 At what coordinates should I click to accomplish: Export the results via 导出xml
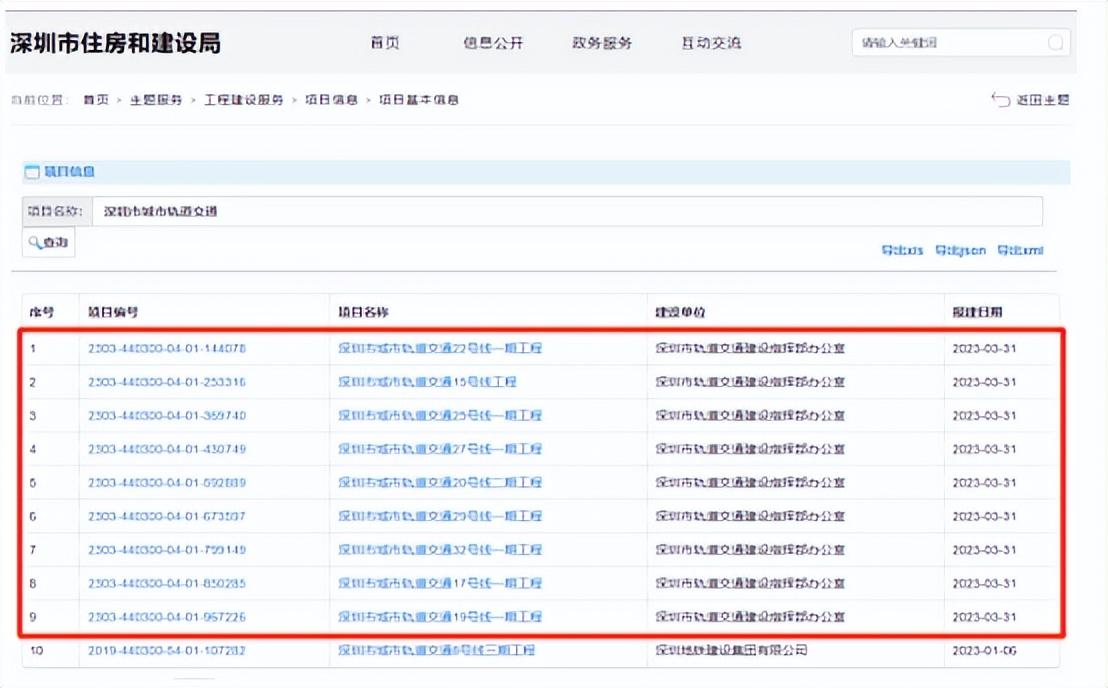pyautogui.click(x=1020, y=250)
